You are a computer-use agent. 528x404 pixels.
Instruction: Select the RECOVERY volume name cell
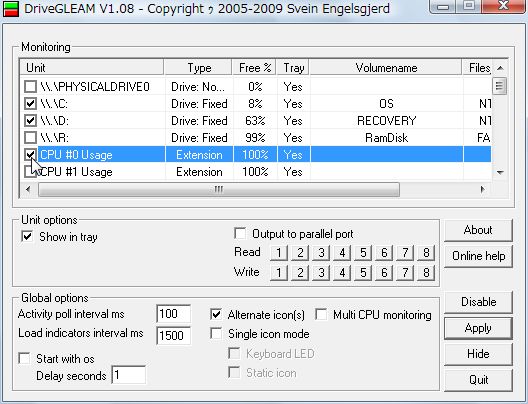coord(386,121)
